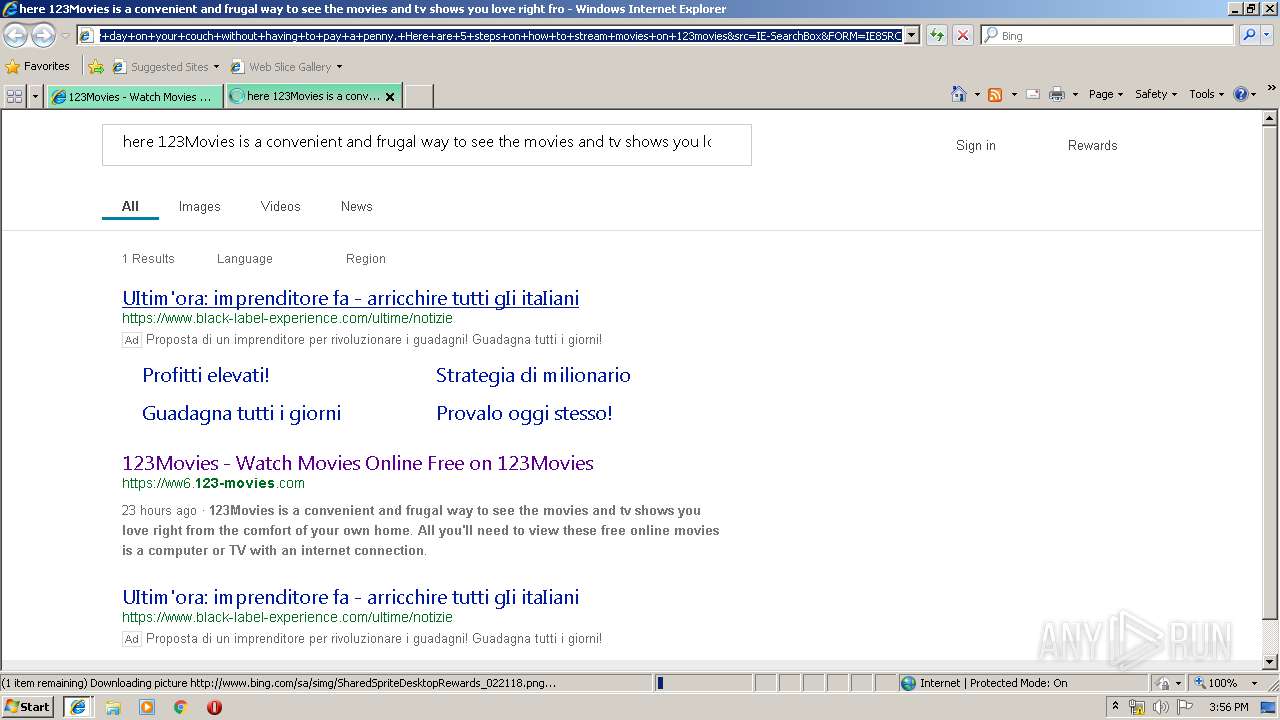Expand the Suggested Sites dropdown
This screenshot has width=1280, height=720.
[216, 67]
